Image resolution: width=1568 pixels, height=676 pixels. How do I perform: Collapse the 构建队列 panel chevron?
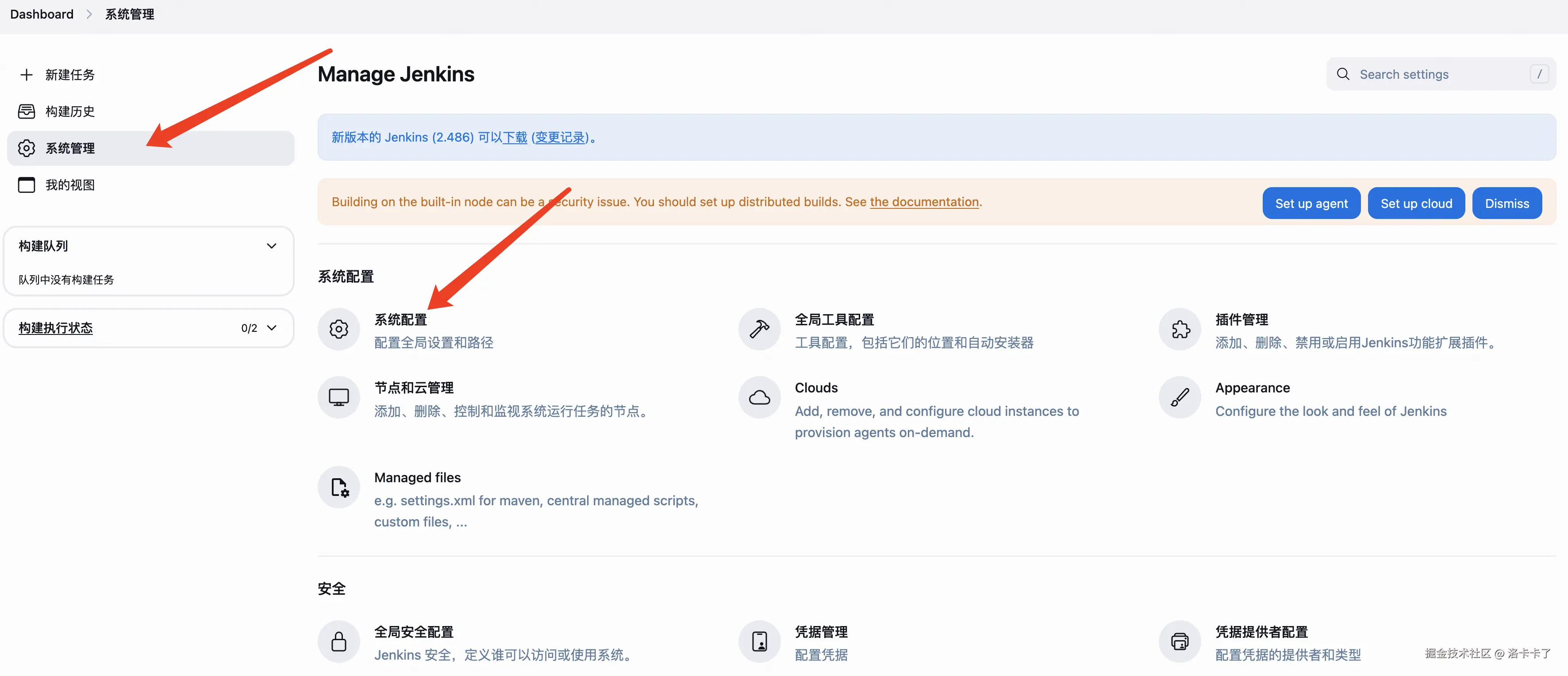[272, 246]
